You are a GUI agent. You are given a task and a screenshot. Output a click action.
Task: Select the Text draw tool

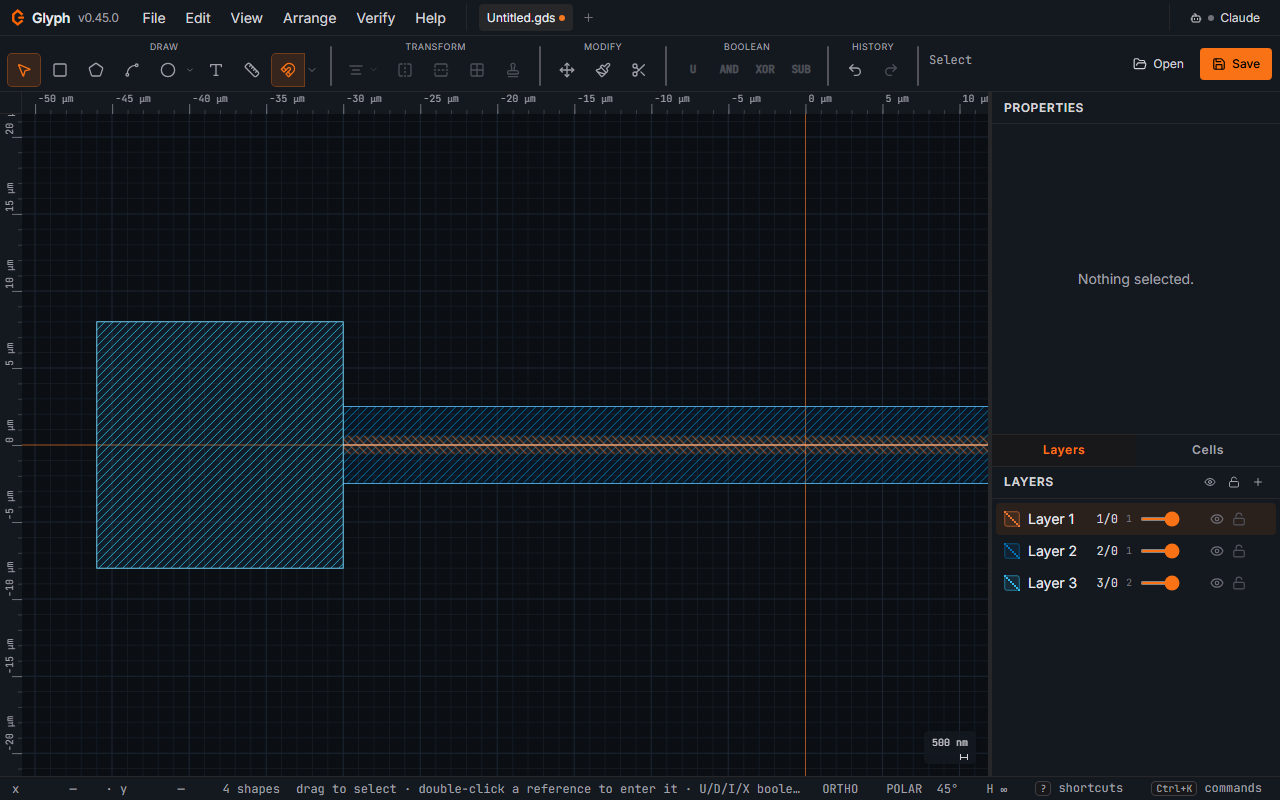pyautogui.click(x=216, y=70)
